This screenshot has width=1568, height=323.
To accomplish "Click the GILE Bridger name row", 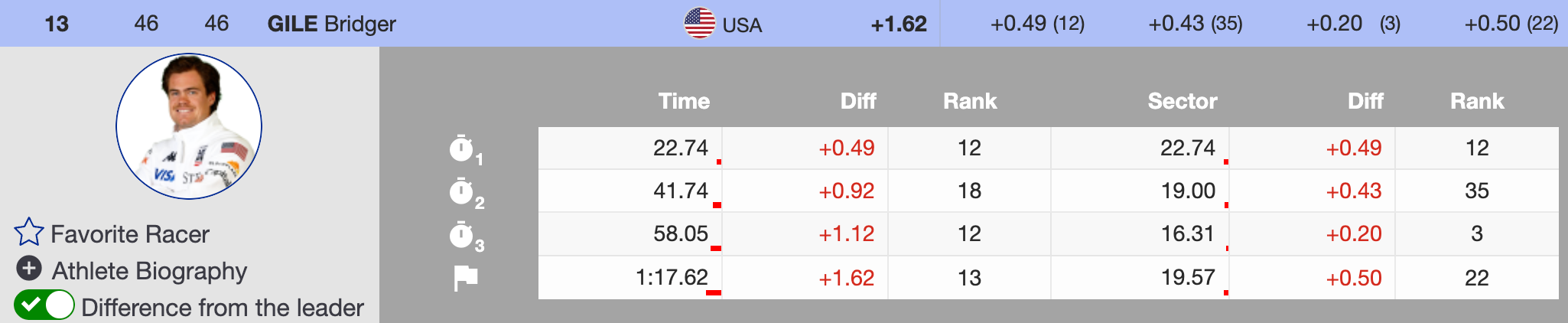I will click(x=331, y=24).
